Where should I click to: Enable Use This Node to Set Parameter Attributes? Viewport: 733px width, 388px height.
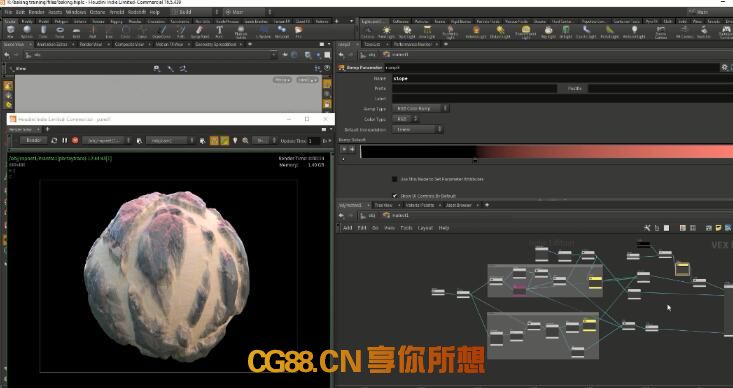click(395, 179)
